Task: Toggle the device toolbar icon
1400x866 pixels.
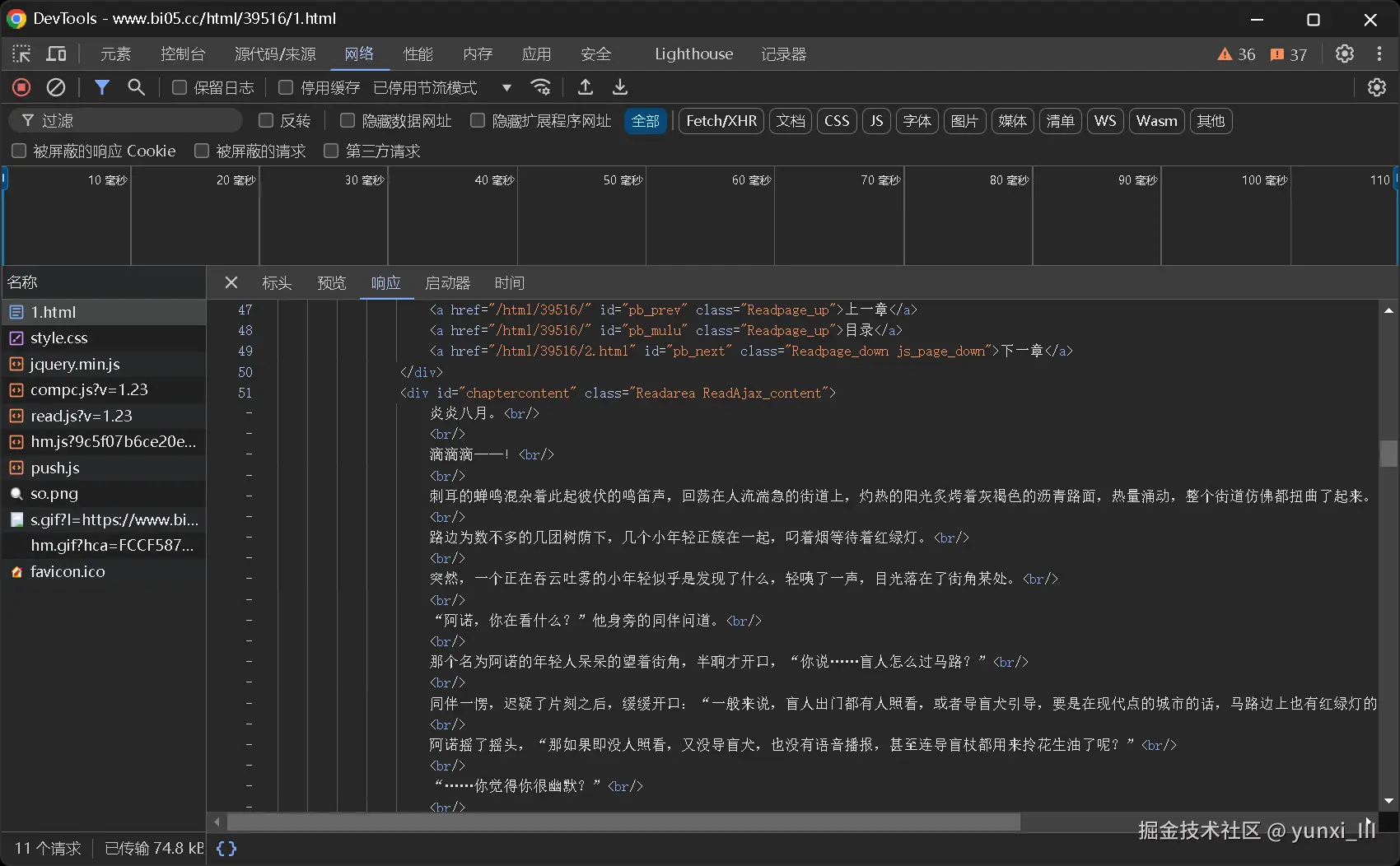Action: (x=56, y=54)
